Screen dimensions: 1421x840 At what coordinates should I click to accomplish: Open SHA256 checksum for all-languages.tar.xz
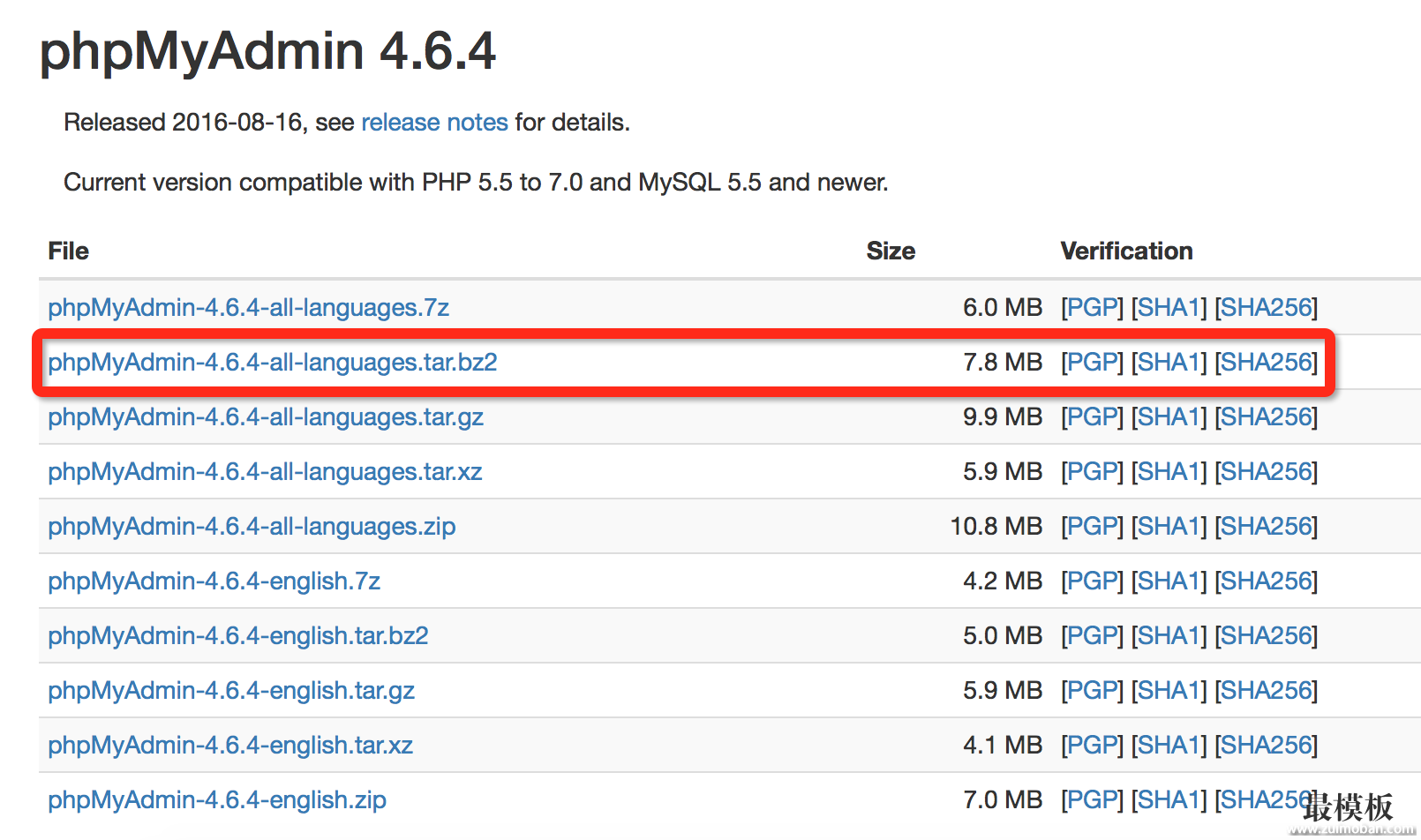pos(1266,471)
